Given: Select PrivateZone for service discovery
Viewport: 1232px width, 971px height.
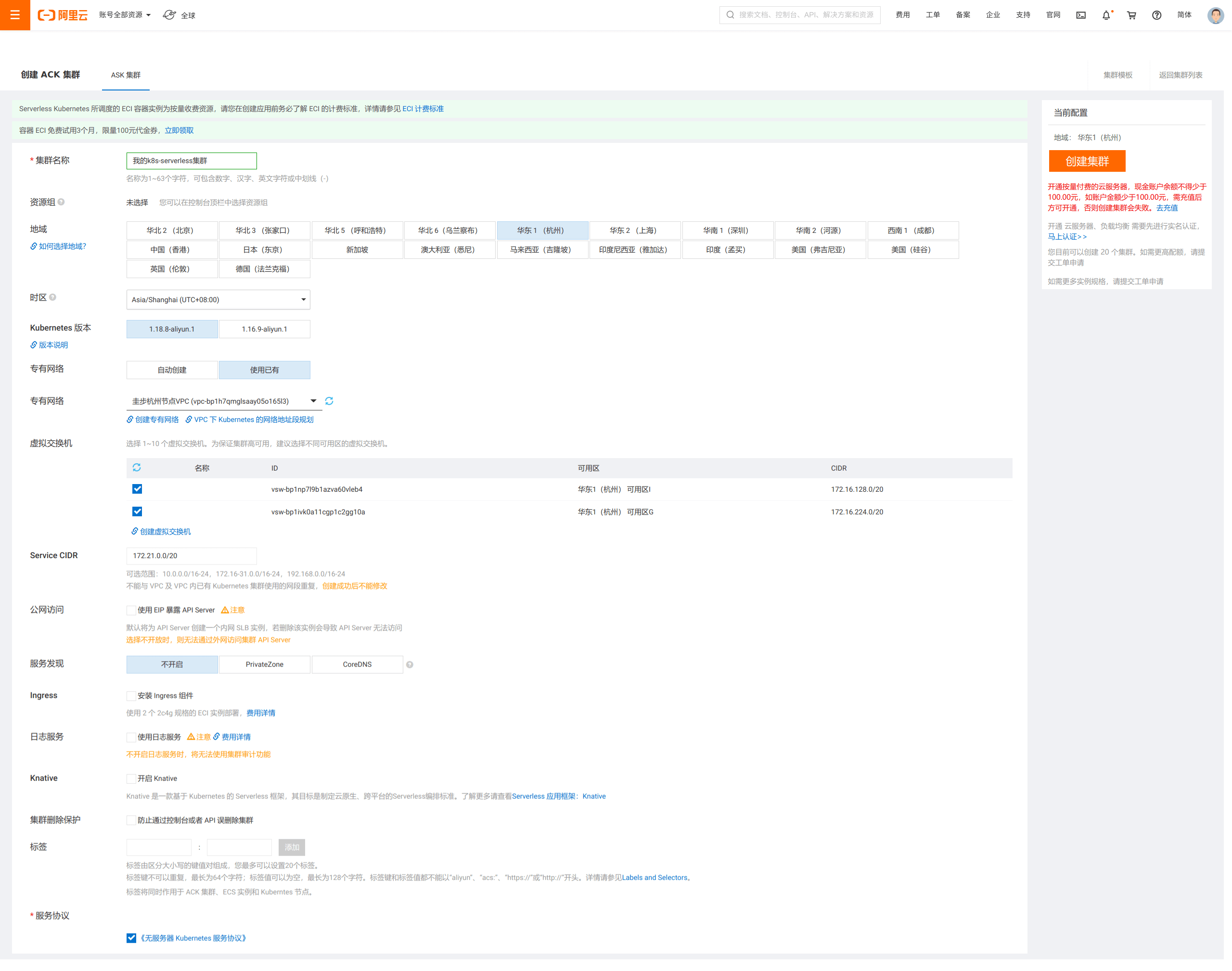Looking at the screenshot, I should pos(264,664).
